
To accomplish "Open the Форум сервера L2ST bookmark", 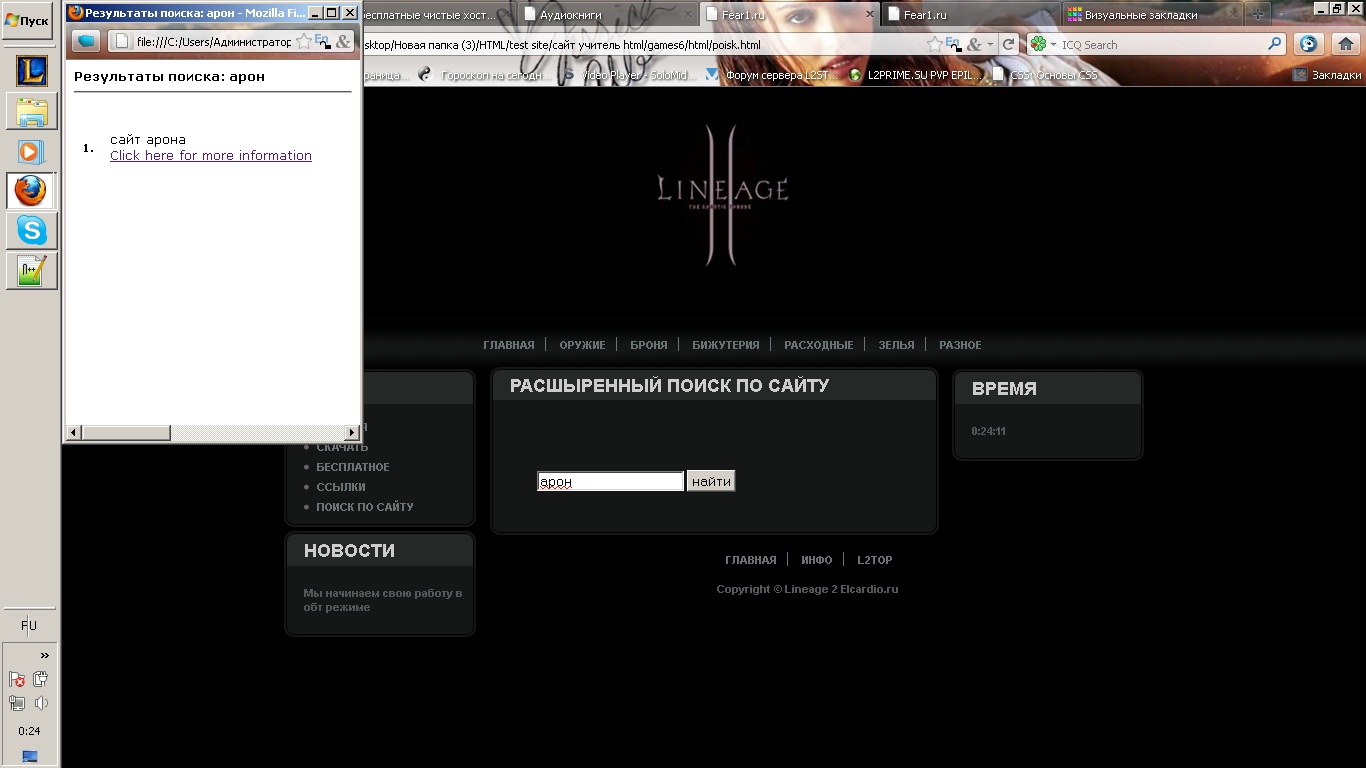I will click(x=773, y=75).
